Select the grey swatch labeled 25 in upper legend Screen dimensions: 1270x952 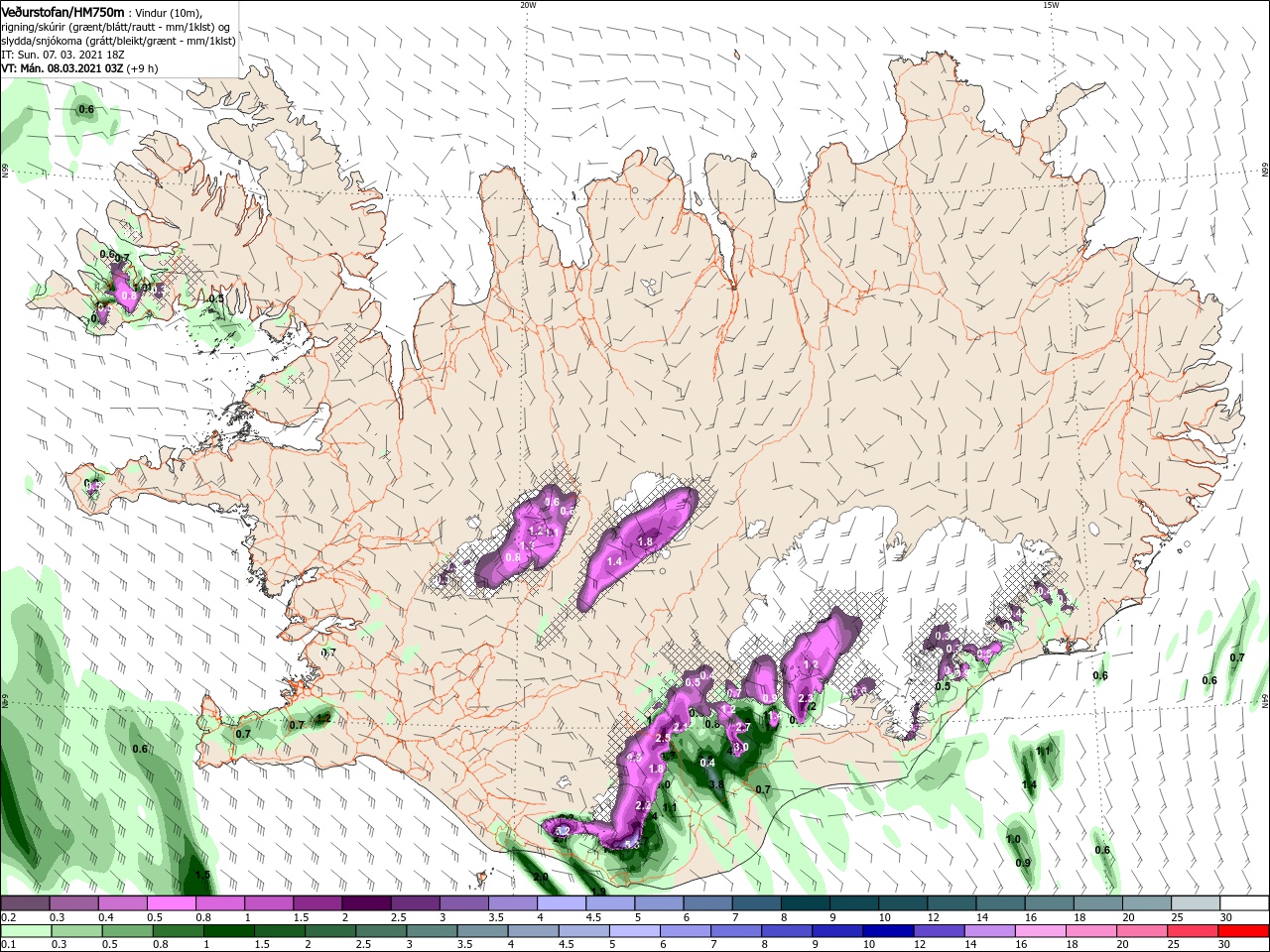1195,903
